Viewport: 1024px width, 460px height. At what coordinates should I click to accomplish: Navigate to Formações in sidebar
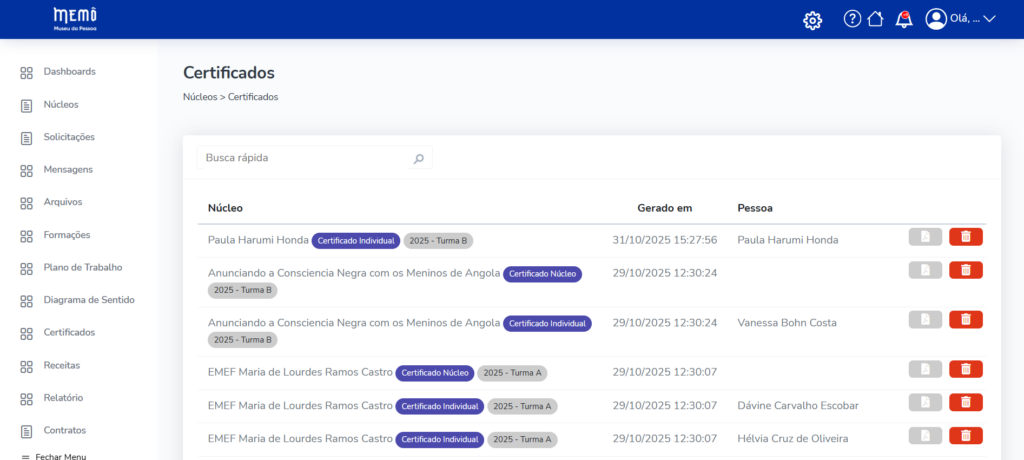coord(66,235)
